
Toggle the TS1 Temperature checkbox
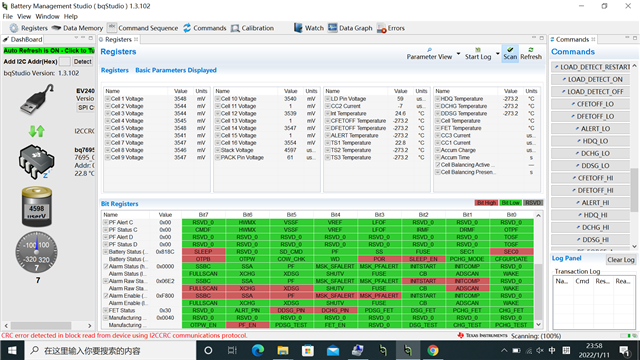[327, 143]
